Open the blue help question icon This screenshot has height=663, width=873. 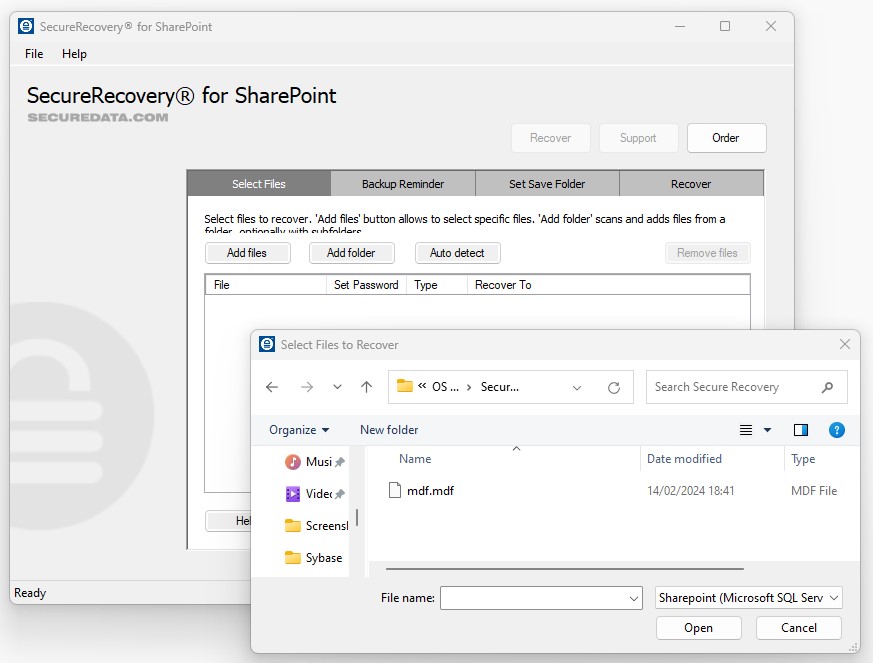[837, 430]
